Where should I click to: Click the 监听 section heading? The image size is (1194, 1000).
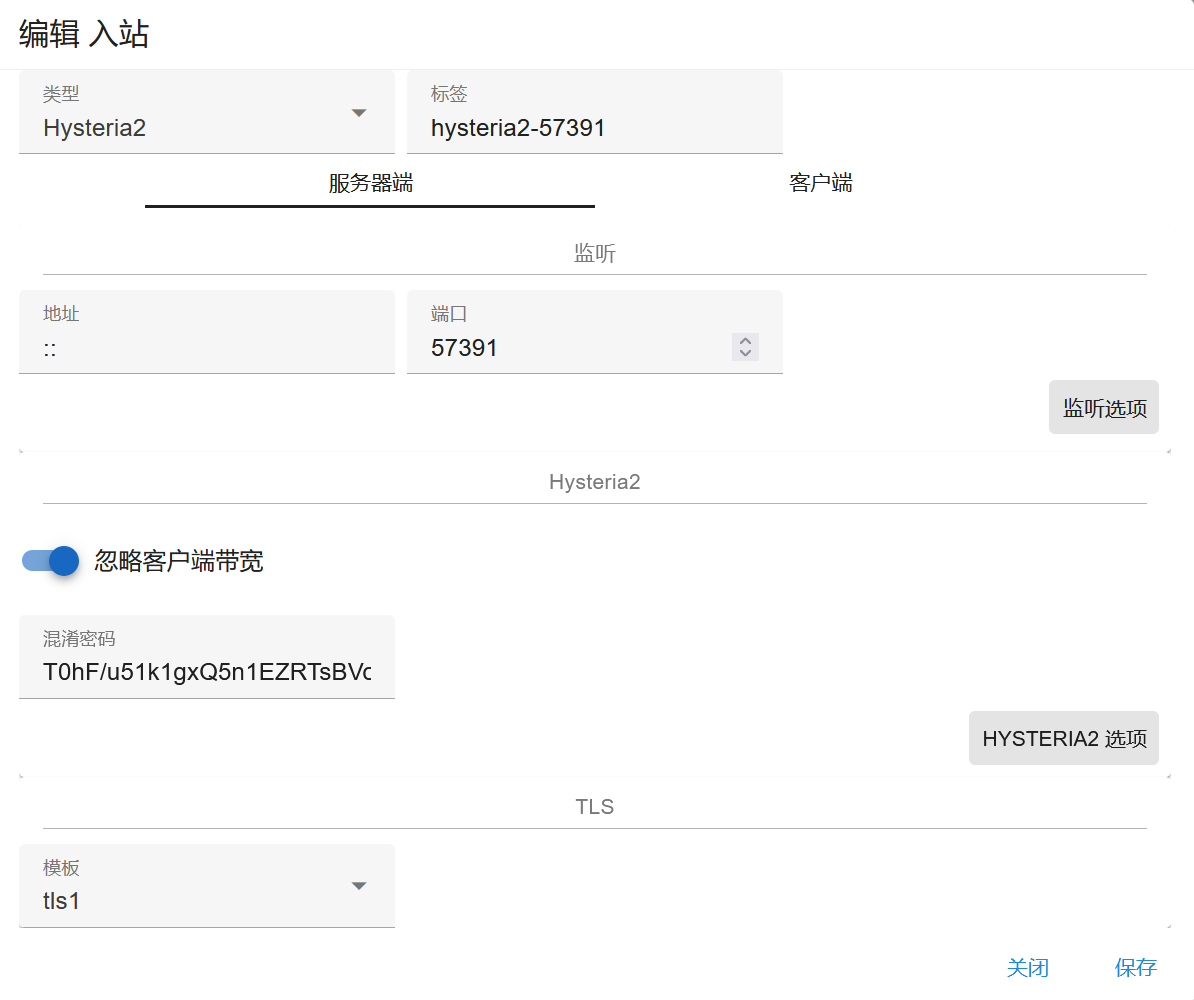[594, 254]
